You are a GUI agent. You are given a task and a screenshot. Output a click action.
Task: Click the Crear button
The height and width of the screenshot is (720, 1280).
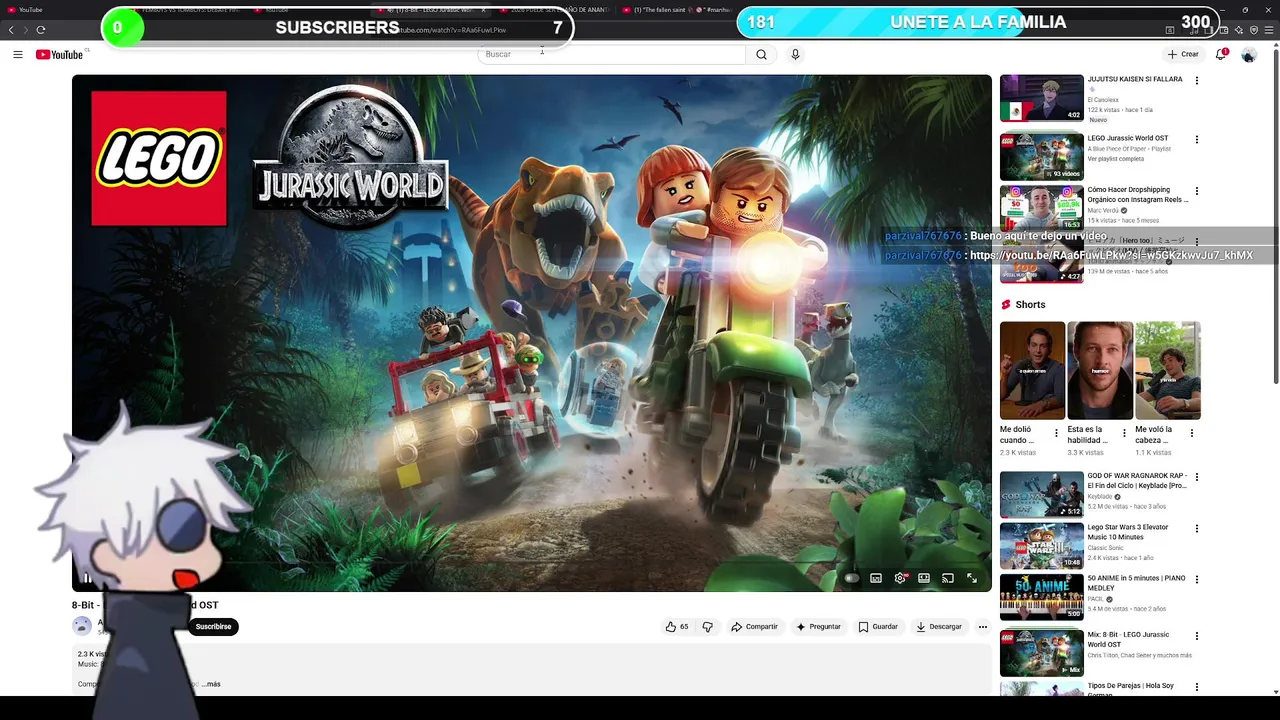click(1183, 54)
